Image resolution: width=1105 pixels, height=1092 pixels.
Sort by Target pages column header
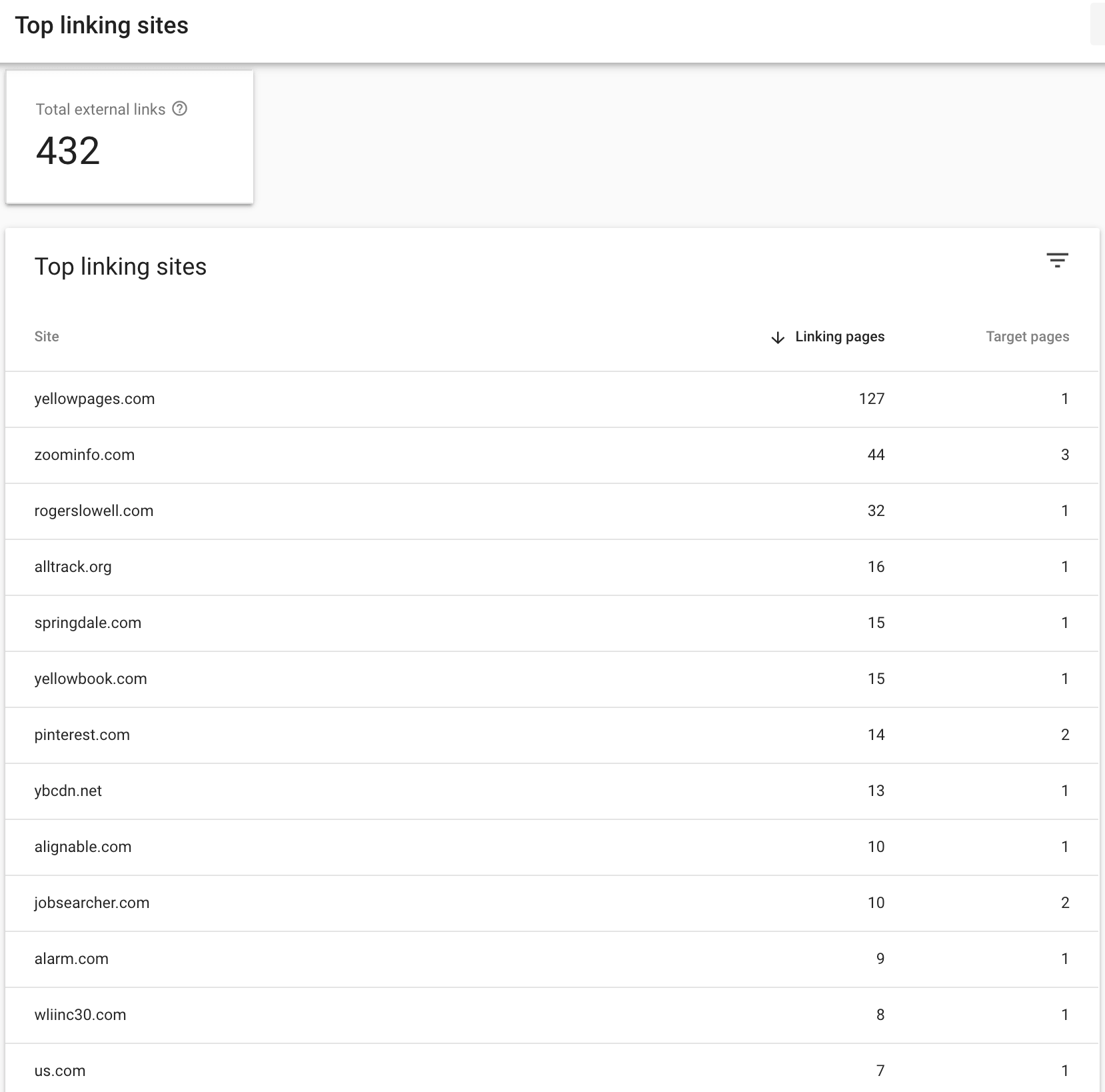point(1027,337)
